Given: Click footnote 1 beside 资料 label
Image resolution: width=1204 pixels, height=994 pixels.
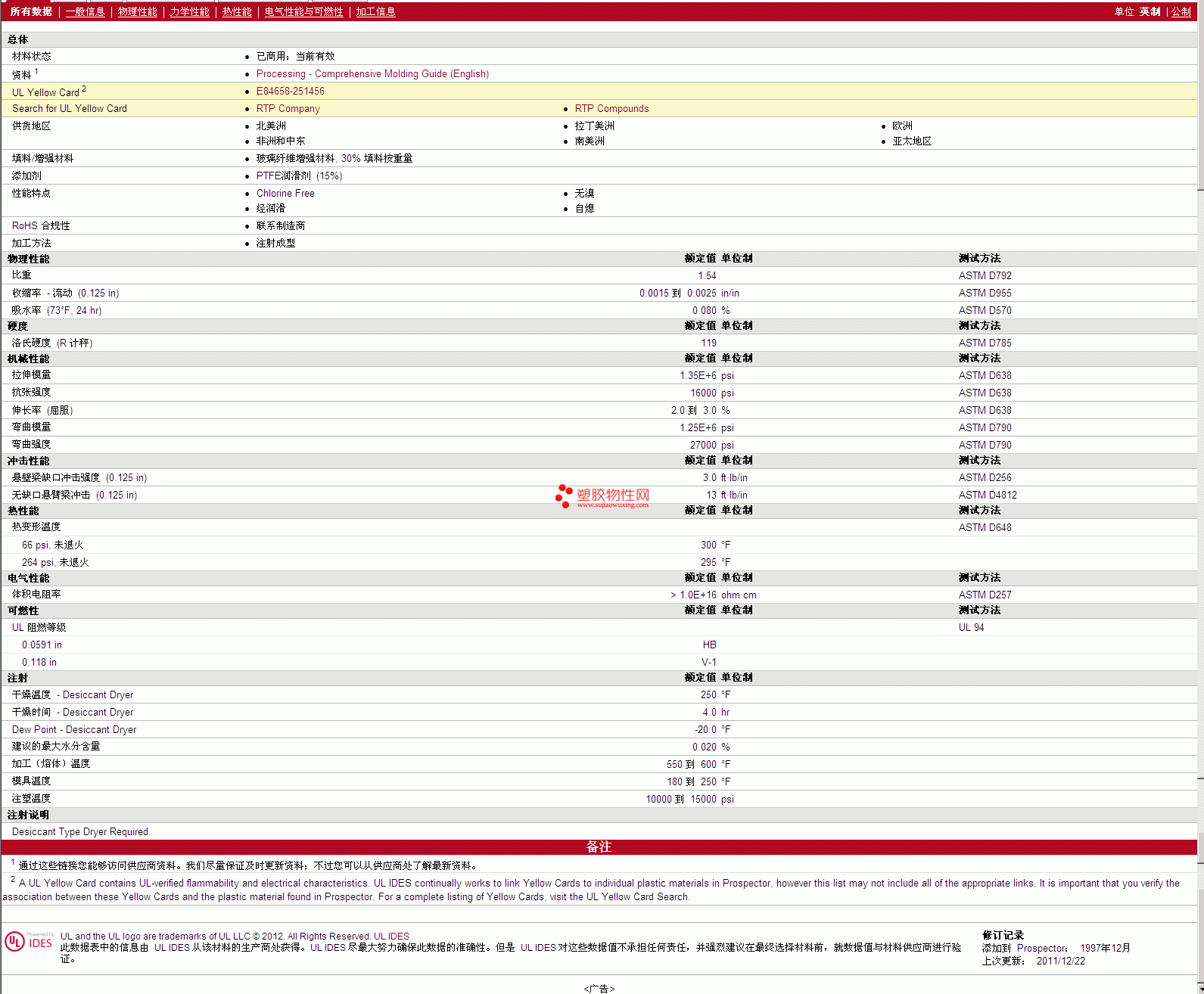Looking at the screenshot, I should [36, 71].
